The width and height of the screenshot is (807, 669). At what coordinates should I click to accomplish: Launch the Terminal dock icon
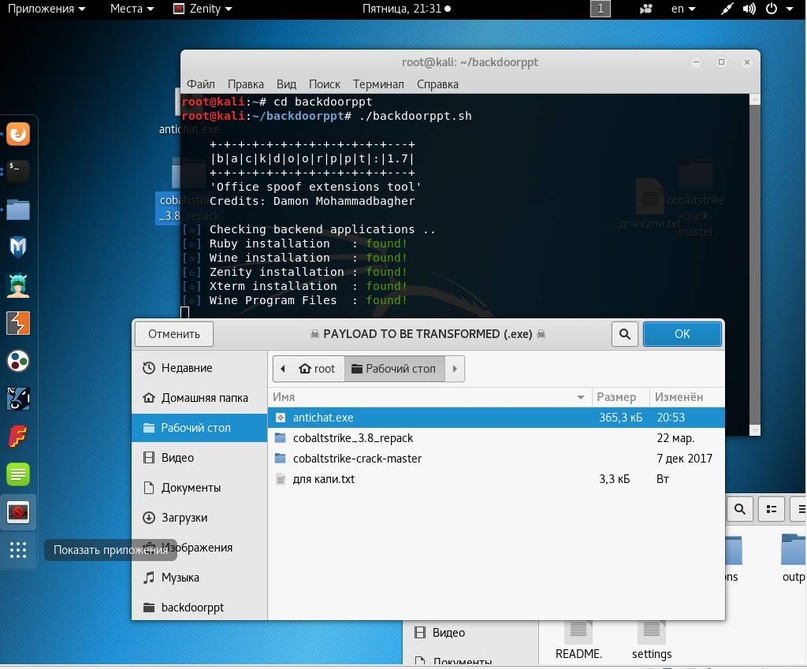18,171
